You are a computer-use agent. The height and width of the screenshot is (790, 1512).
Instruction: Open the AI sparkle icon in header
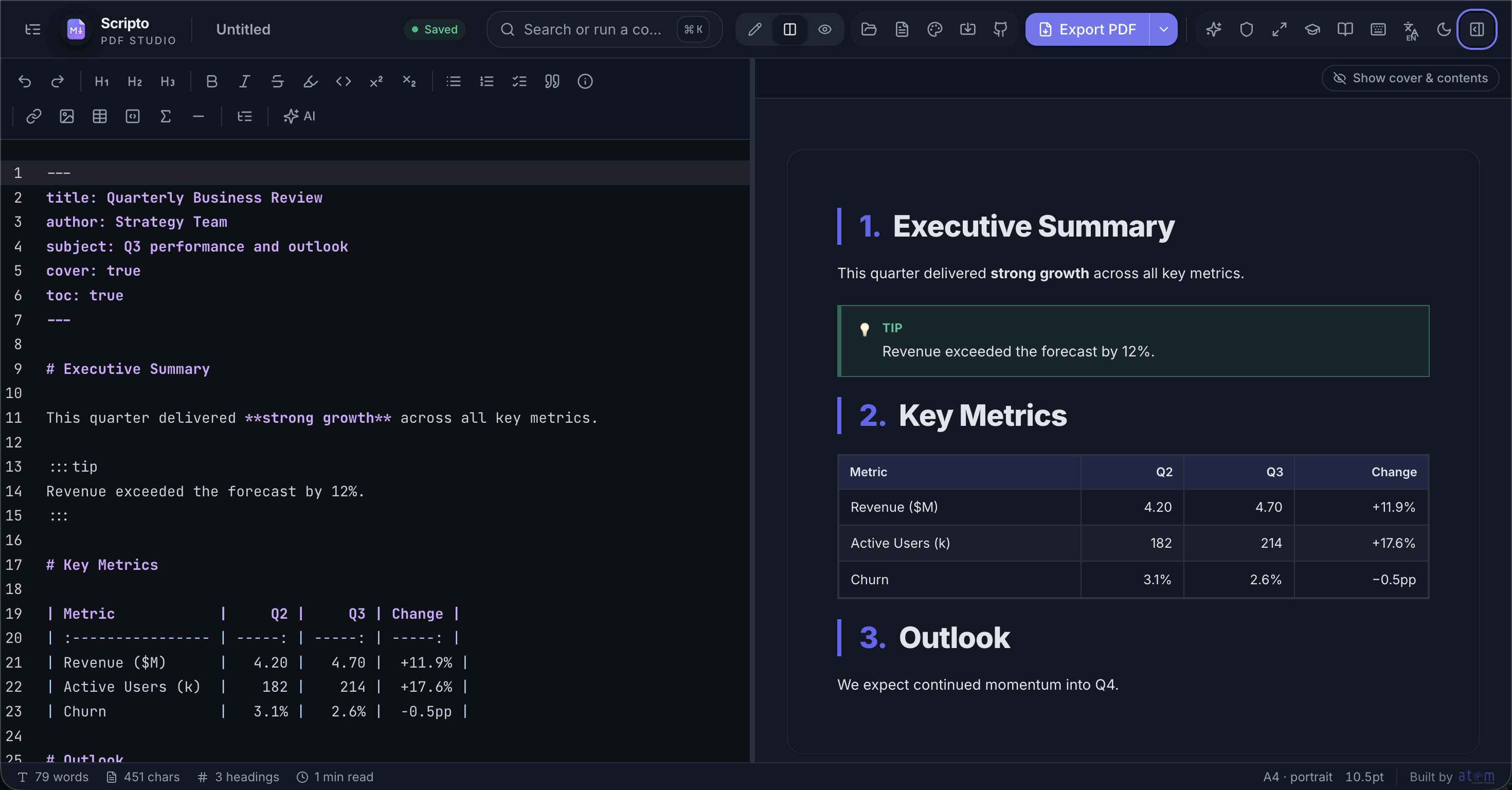1214,29
